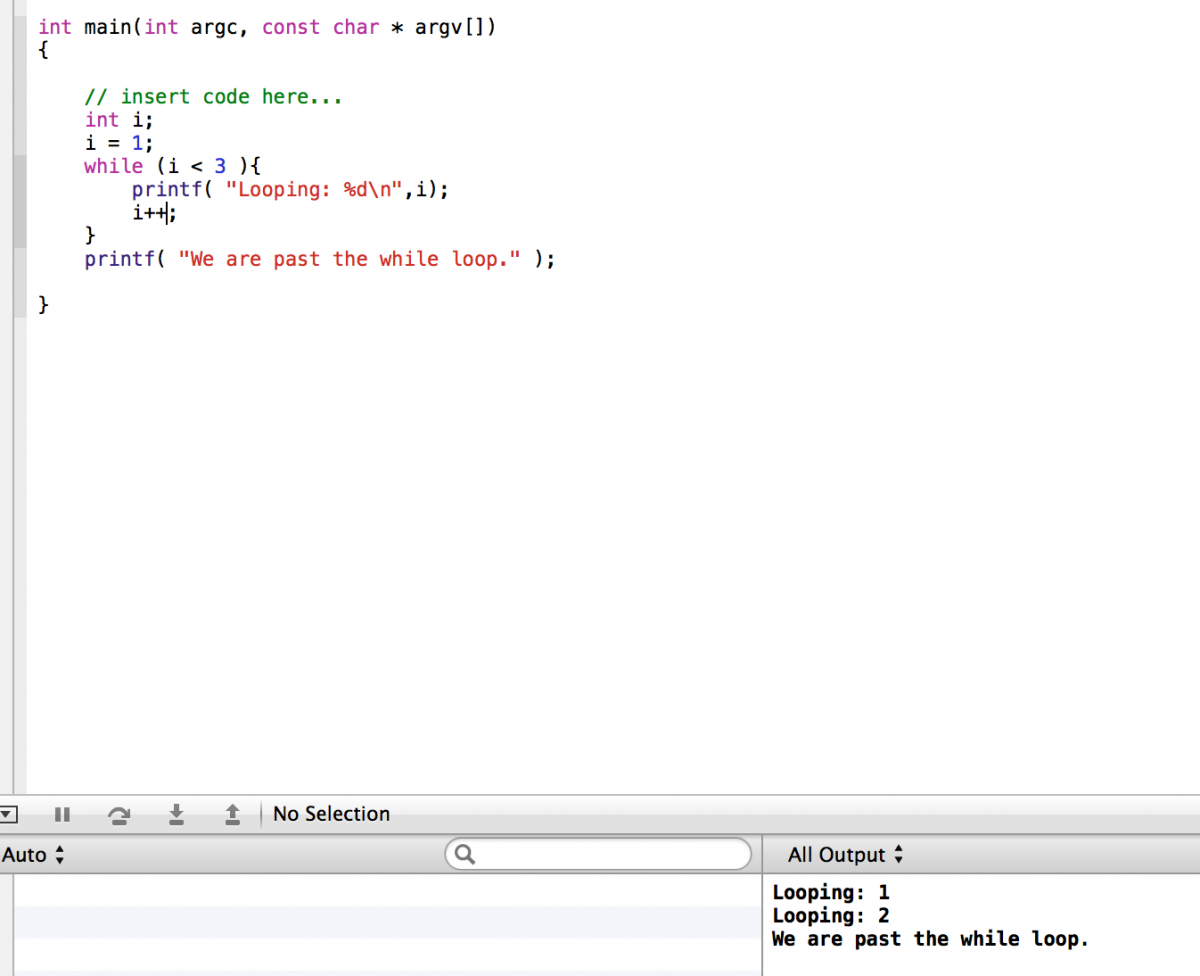The image size is (1200, 976).
Task: Click the main function declaration line
Action: coord(266,28)
